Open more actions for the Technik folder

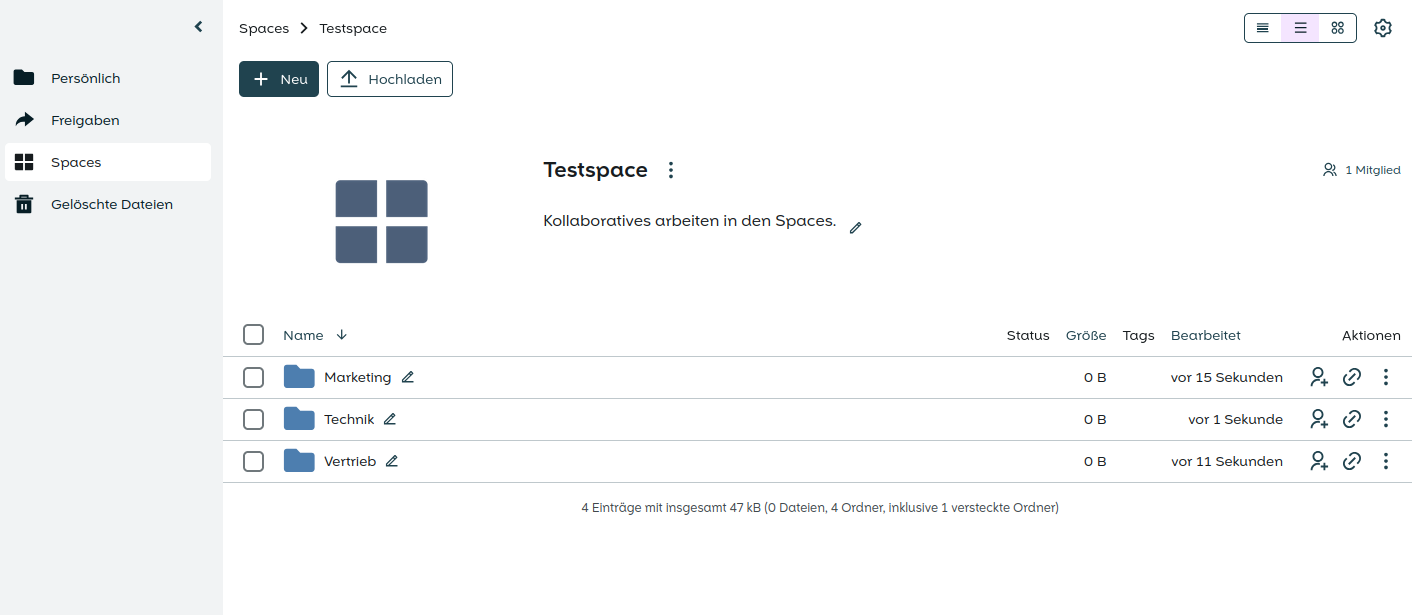click(1385, 419)
